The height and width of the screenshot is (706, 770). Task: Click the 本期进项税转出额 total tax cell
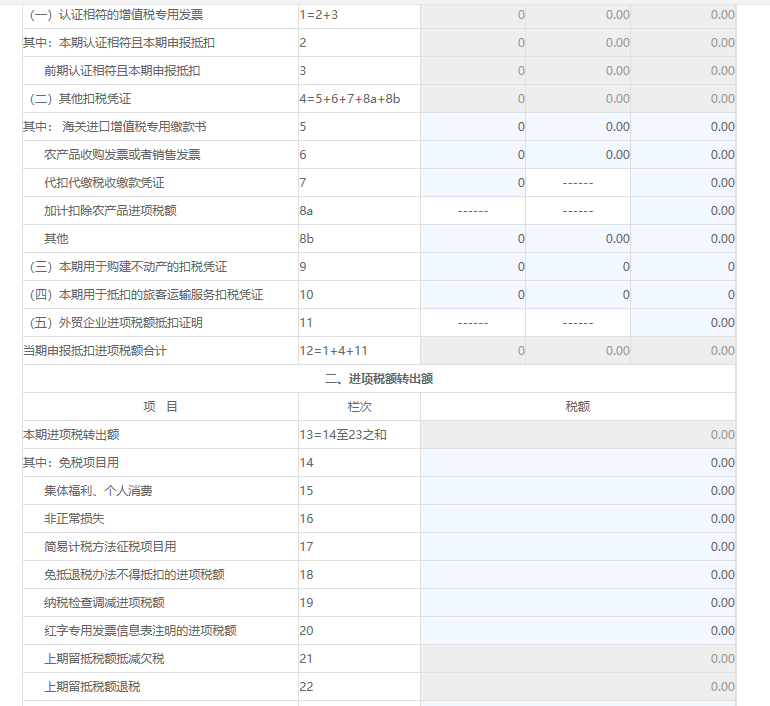(x=577, y=435)
